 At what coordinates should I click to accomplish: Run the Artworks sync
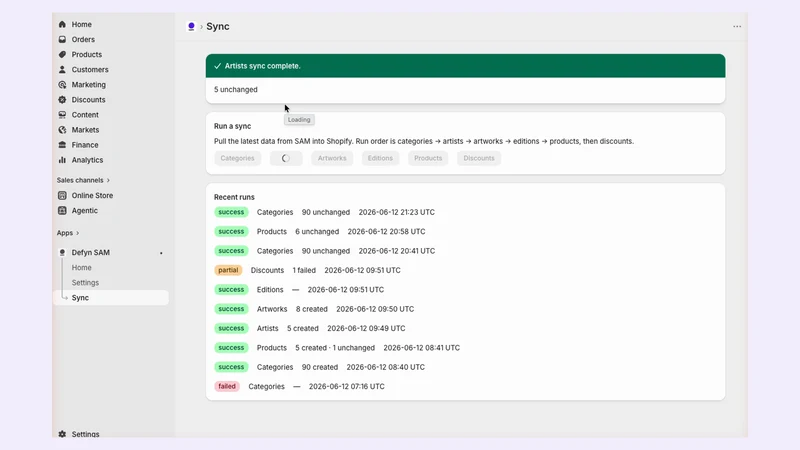click(332, 158)
